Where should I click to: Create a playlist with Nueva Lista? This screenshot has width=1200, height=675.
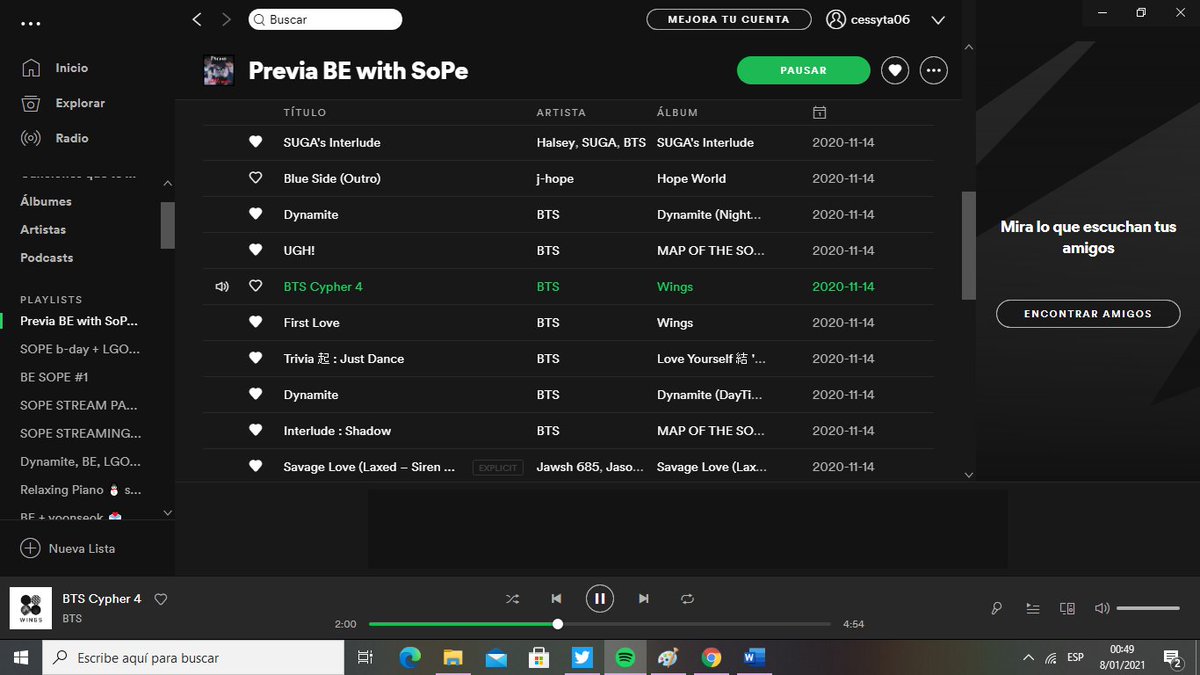(68, 548)
